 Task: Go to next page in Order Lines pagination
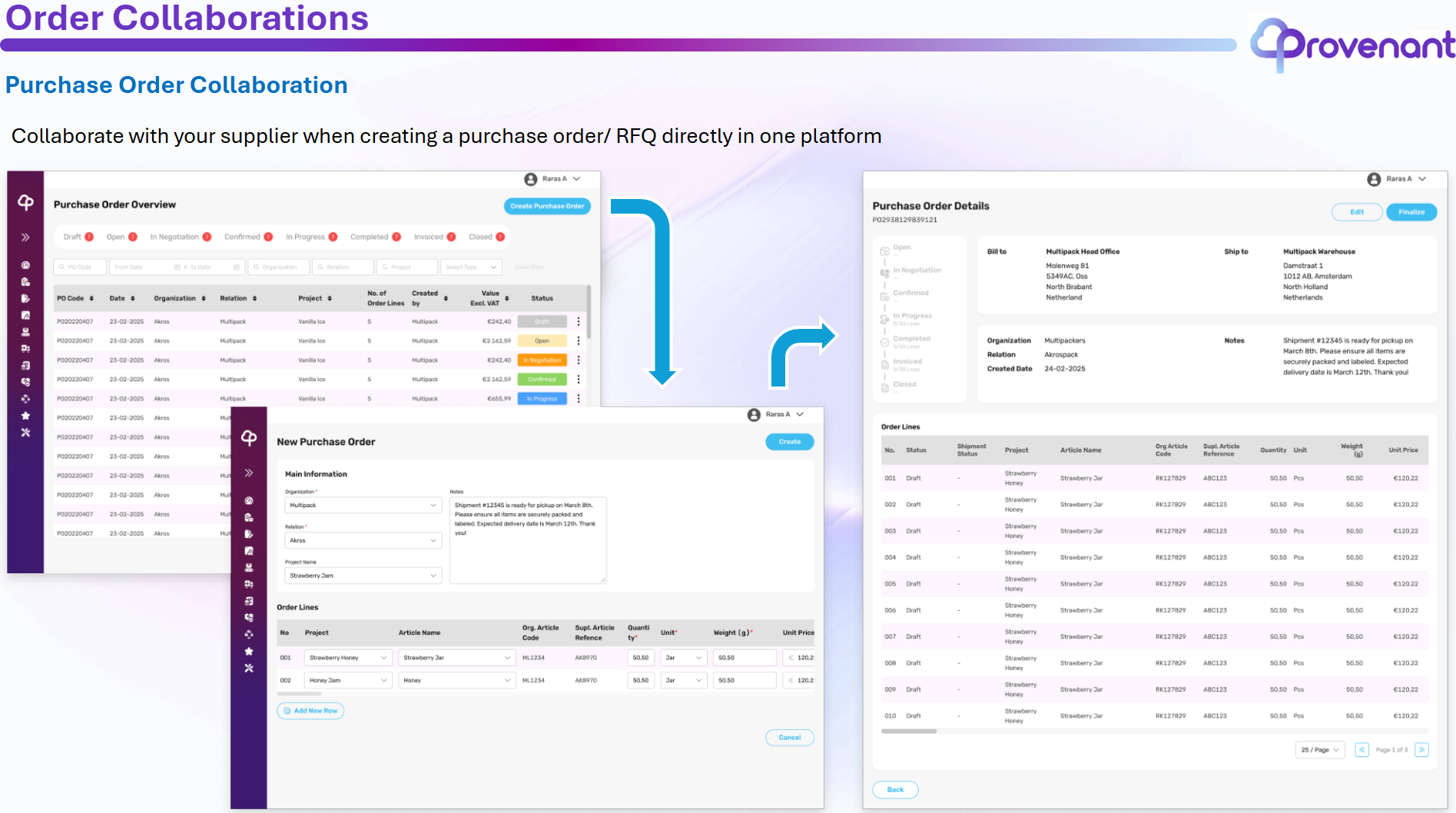[1421, 749]
